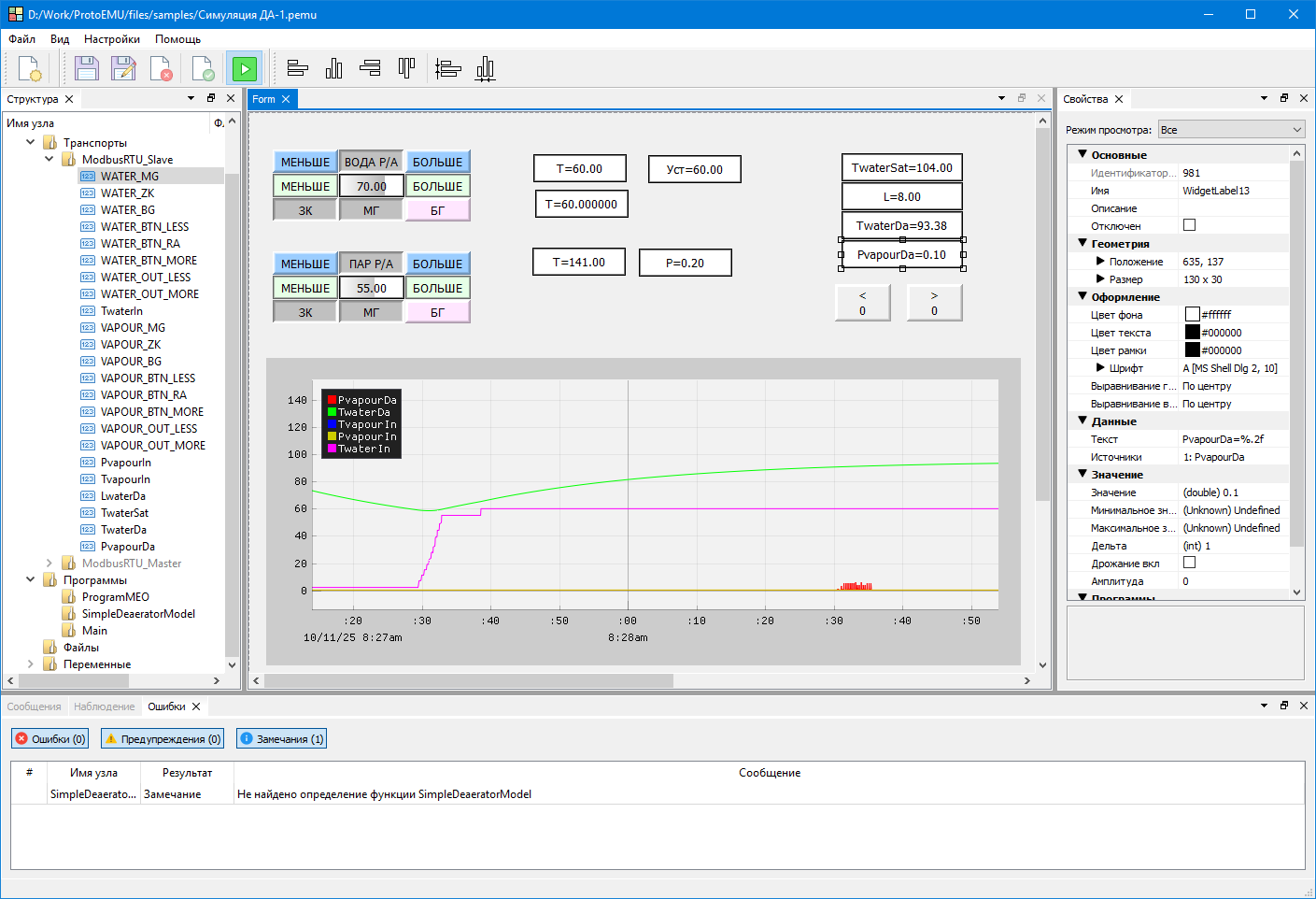
Task: Switch to the Сообщения tab
Action: point(34,706)
